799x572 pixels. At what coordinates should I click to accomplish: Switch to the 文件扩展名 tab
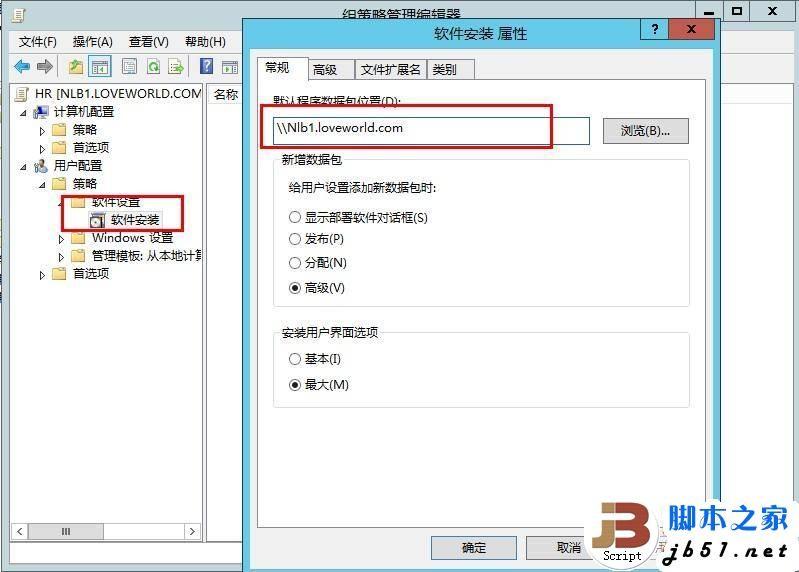390,70
